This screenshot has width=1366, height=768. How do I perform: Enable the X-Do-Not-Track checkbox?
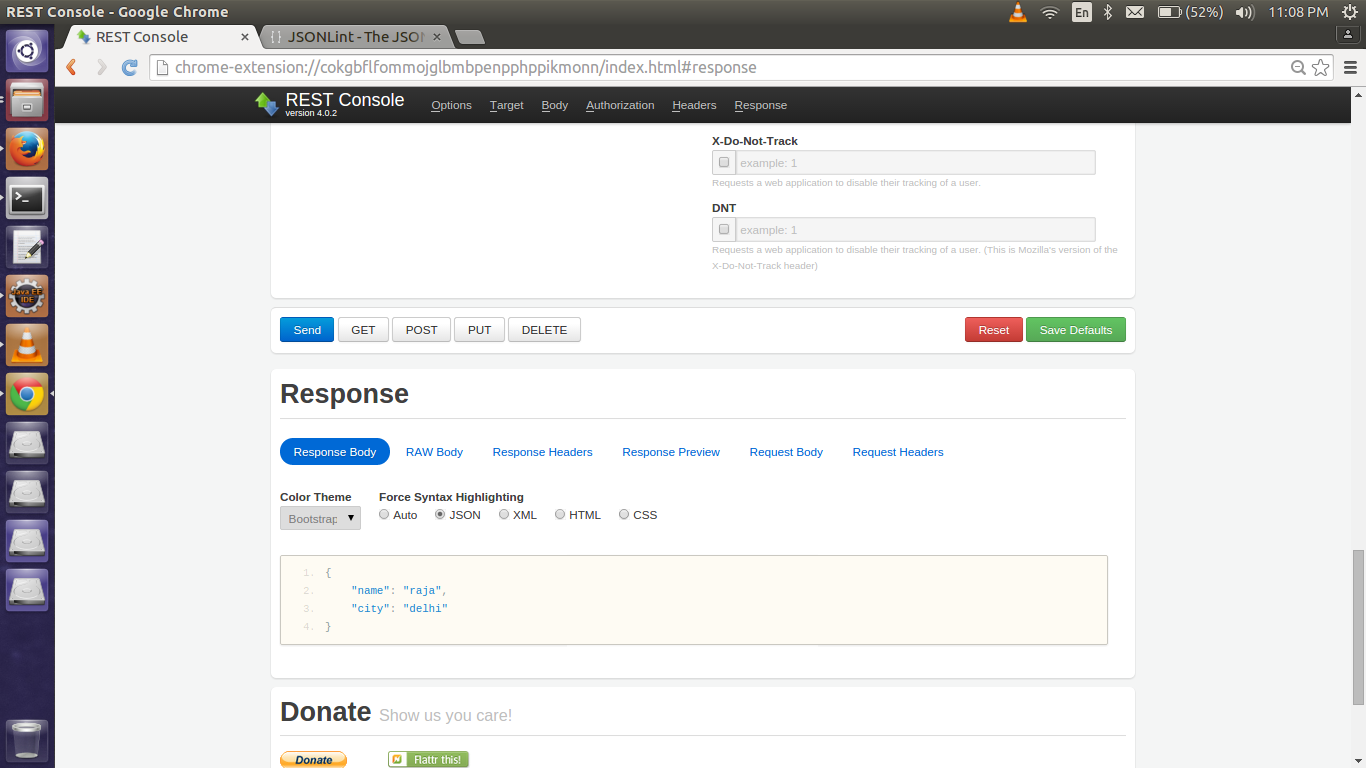pyautogui.click(x=723, y=162)
